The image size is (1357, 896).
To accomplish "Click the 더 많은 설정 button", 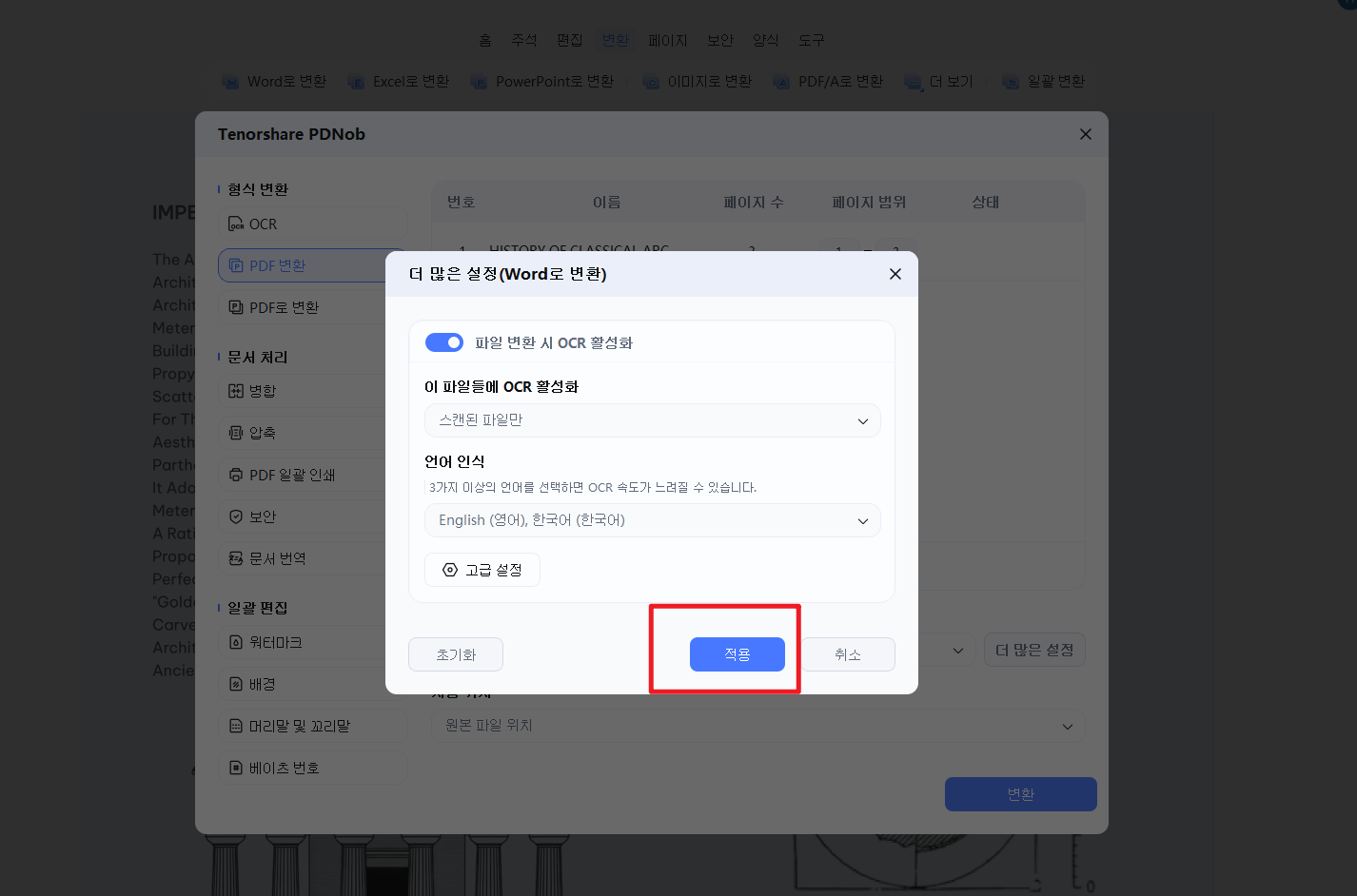I will point(1034,651).
